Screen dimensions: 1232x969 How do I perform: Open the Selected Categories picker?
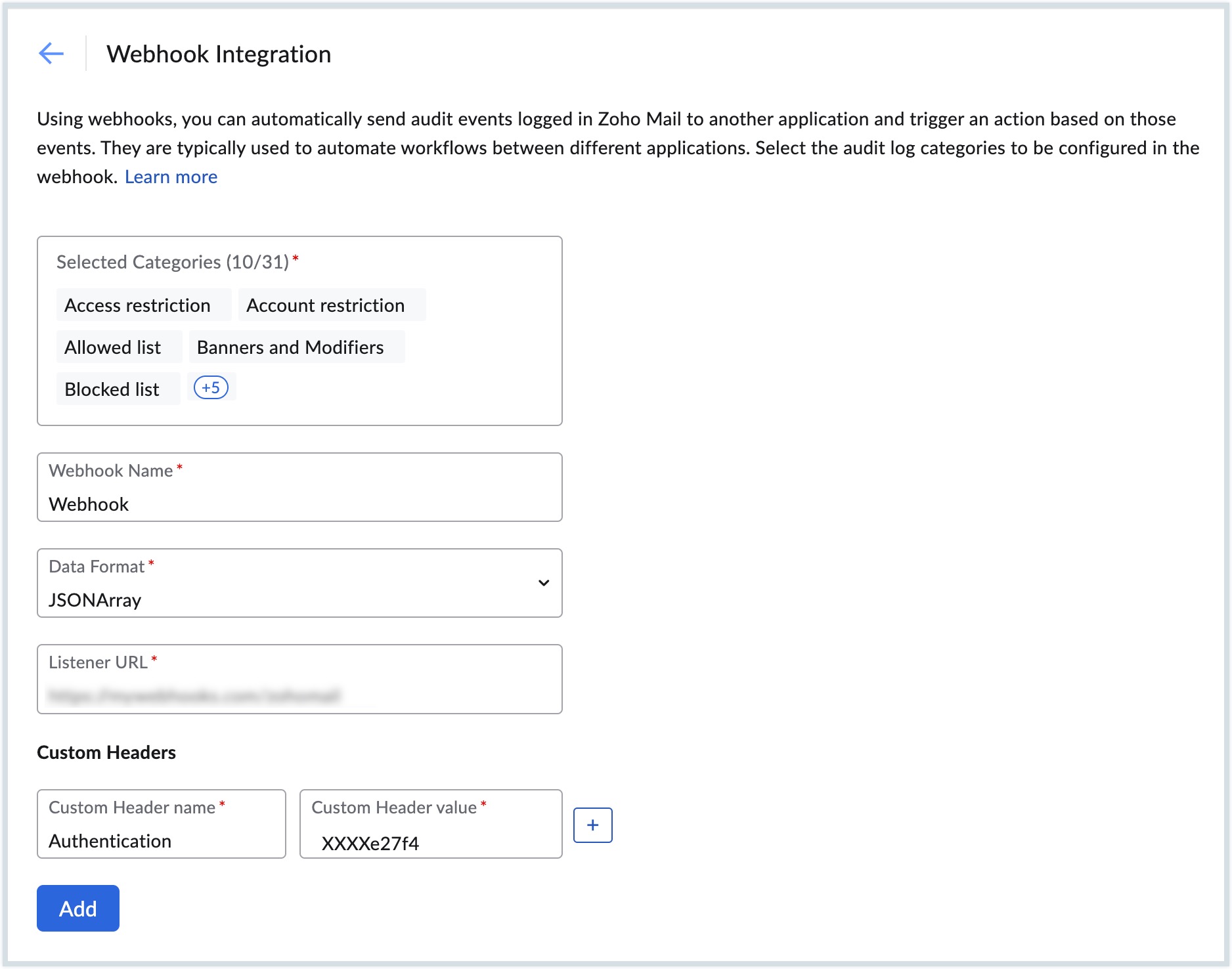299,328
